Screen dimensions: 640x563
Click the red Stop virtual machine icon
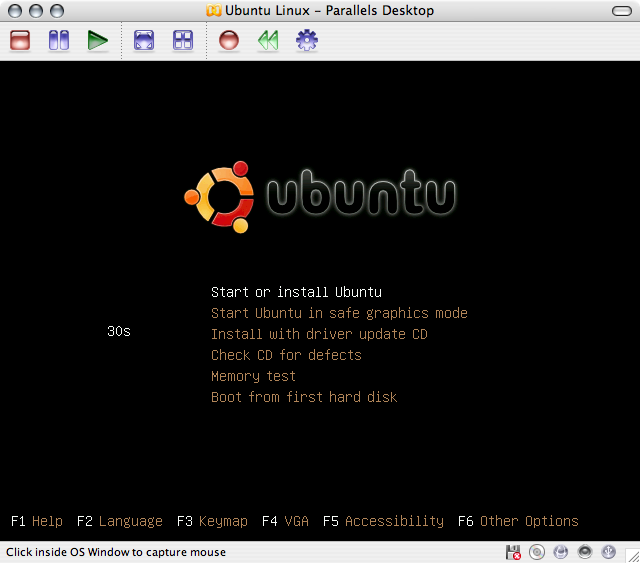pyautogui.click(x=20, y=40)
